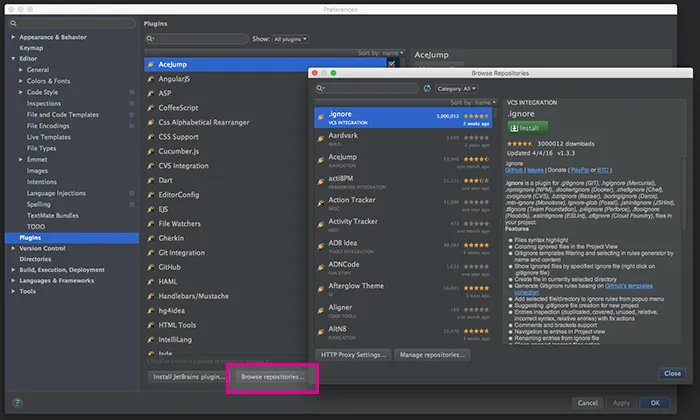
Task: Focus the Preferences sidebar search field
Action: point(72,23)
